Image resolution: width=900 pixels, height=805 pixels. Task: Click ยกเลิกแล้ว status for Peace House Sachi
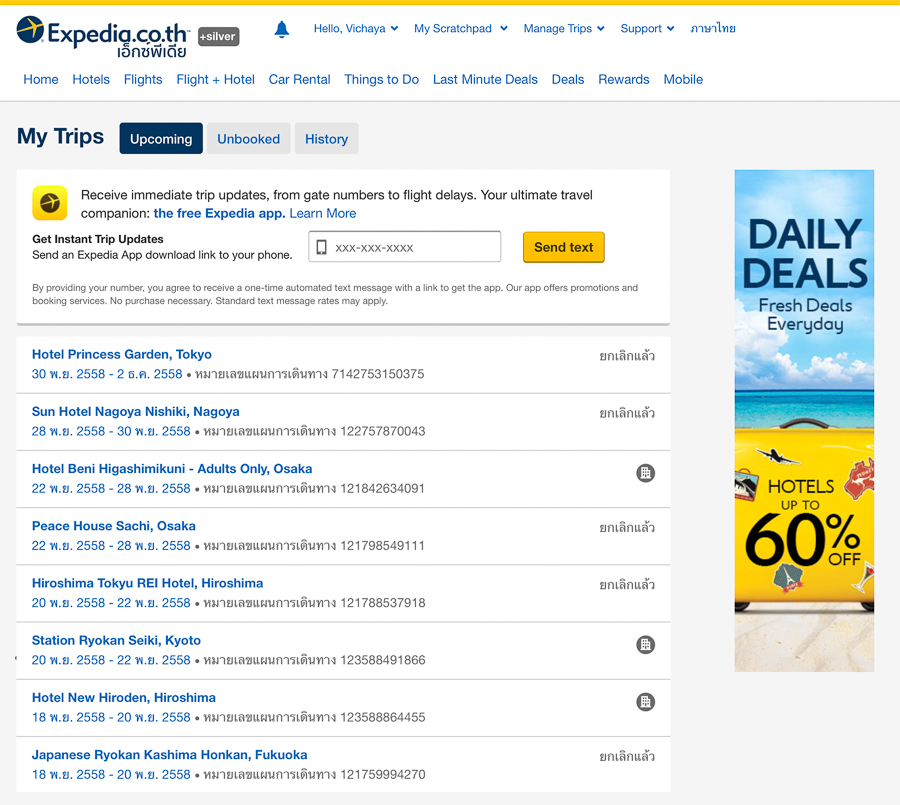pyautogui.click(x=627, y=527)
